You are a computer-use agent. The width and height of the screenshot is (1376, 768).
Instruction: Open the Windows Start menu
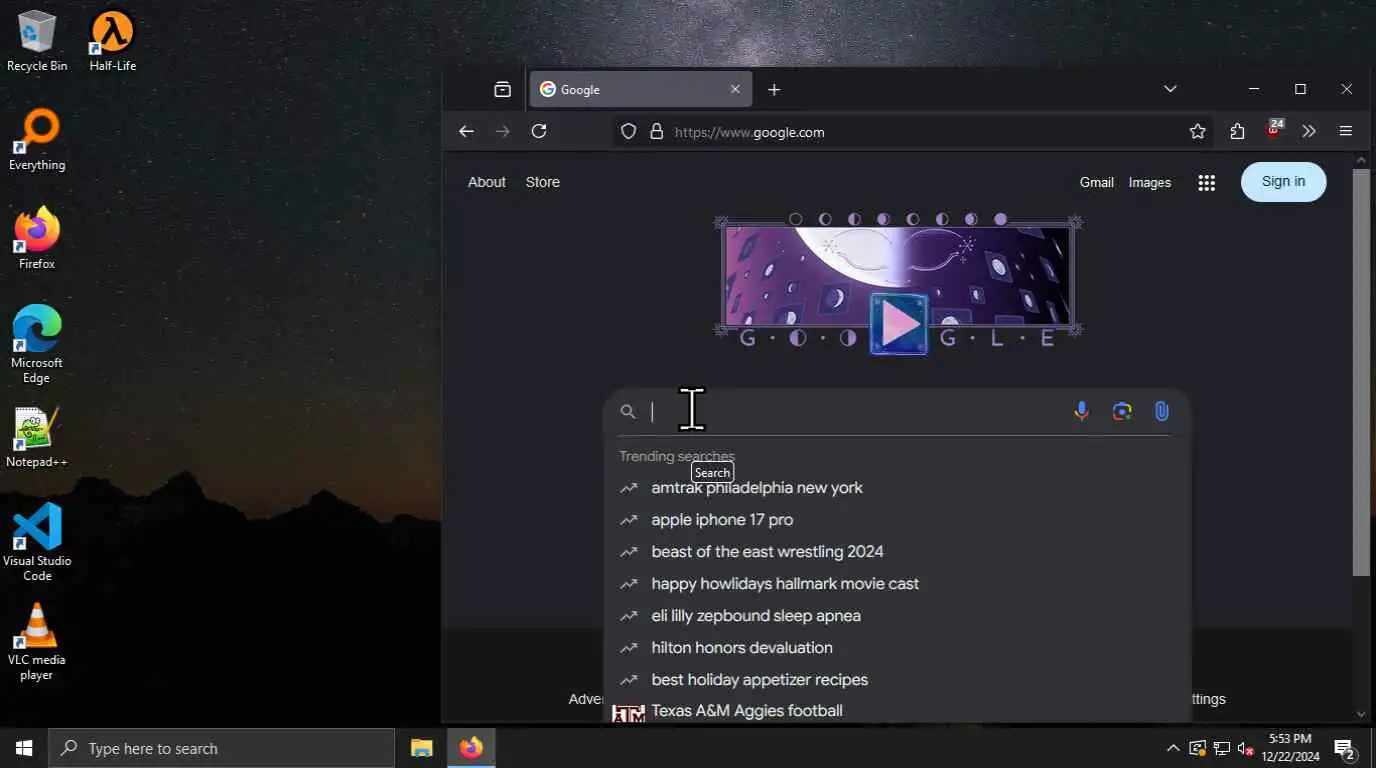tap(24, 748)
